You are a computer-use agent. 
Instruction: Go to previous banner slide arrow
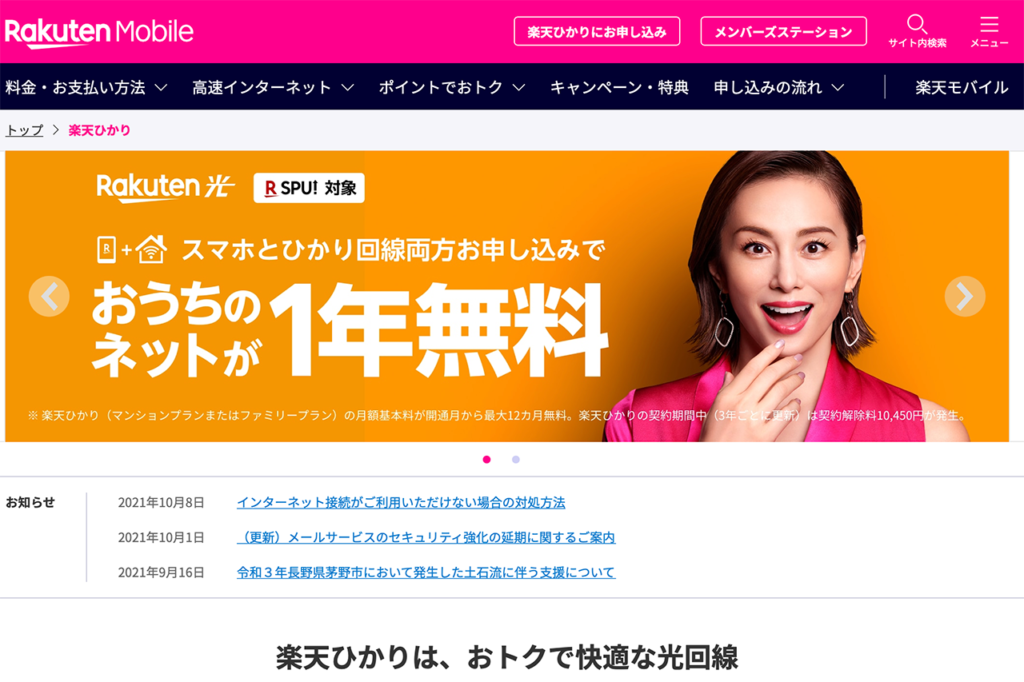click(x=49, y=297)
